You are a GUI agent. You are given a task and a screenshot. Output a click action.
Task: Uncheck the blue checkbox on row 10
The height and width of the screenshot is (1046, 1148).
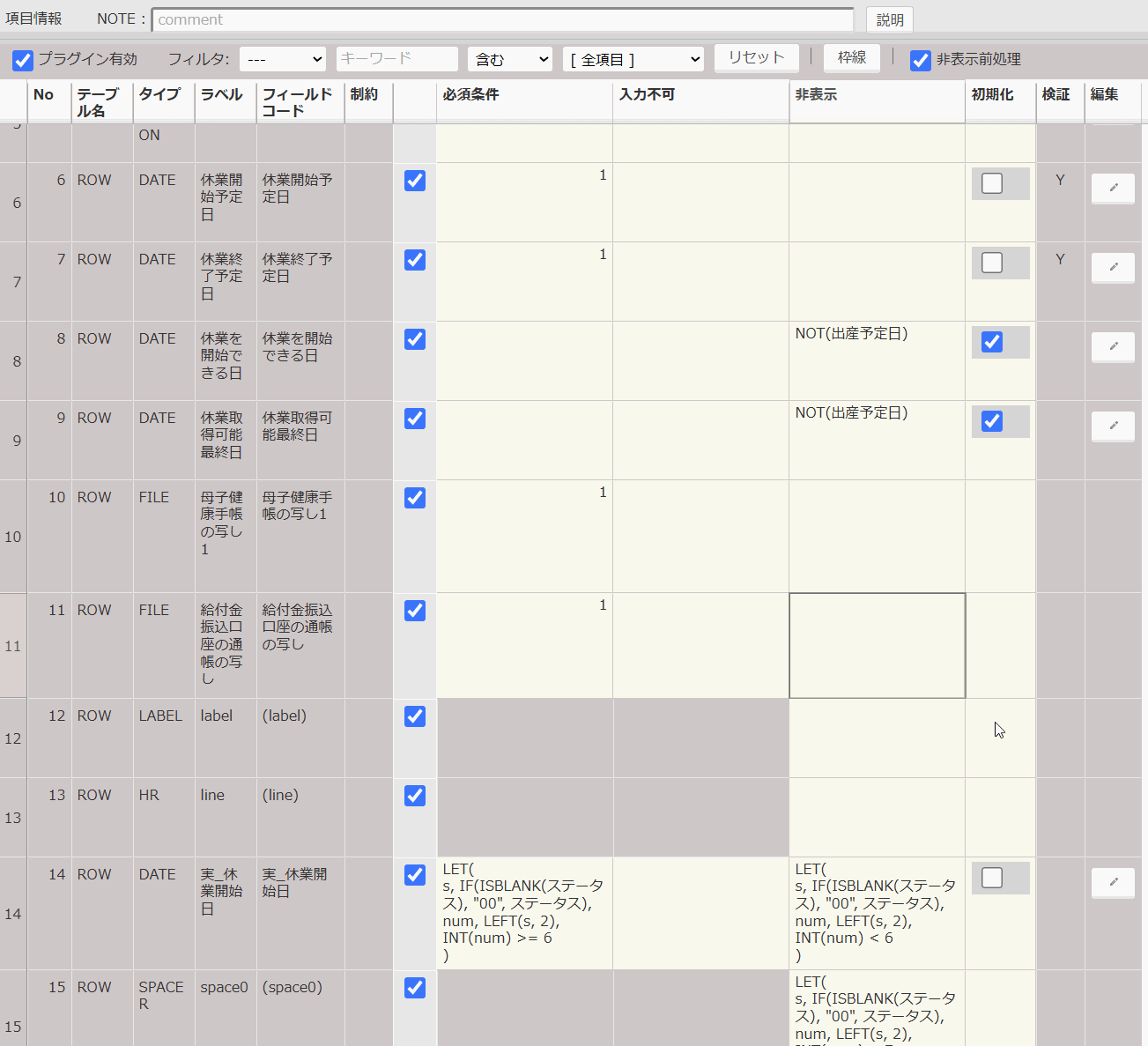[414, 498]
